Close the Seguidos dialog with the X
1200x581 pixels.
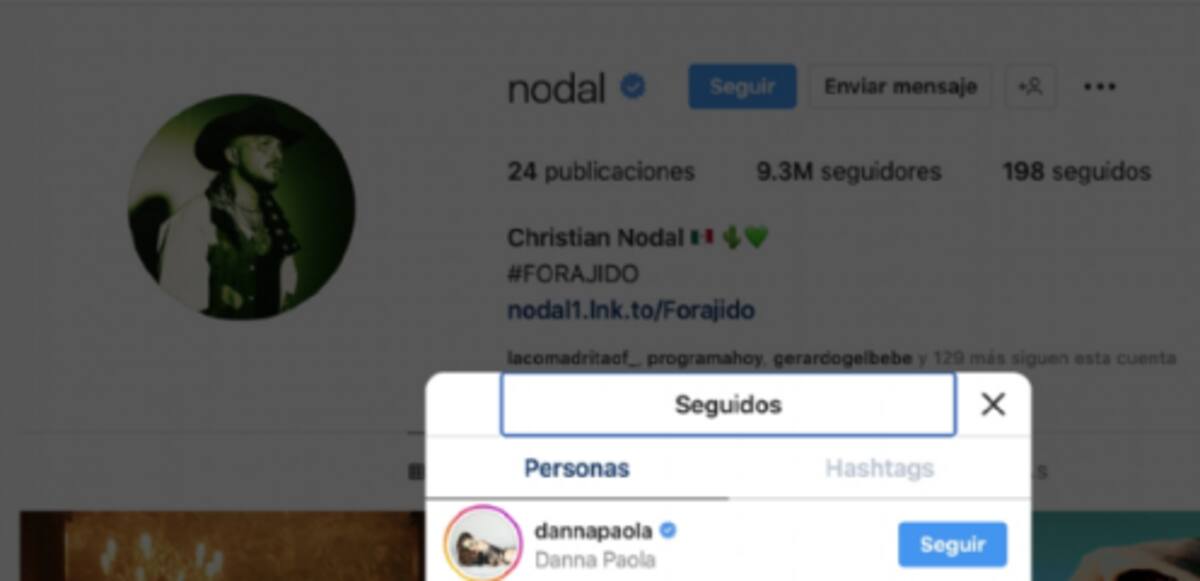(993, 404)
